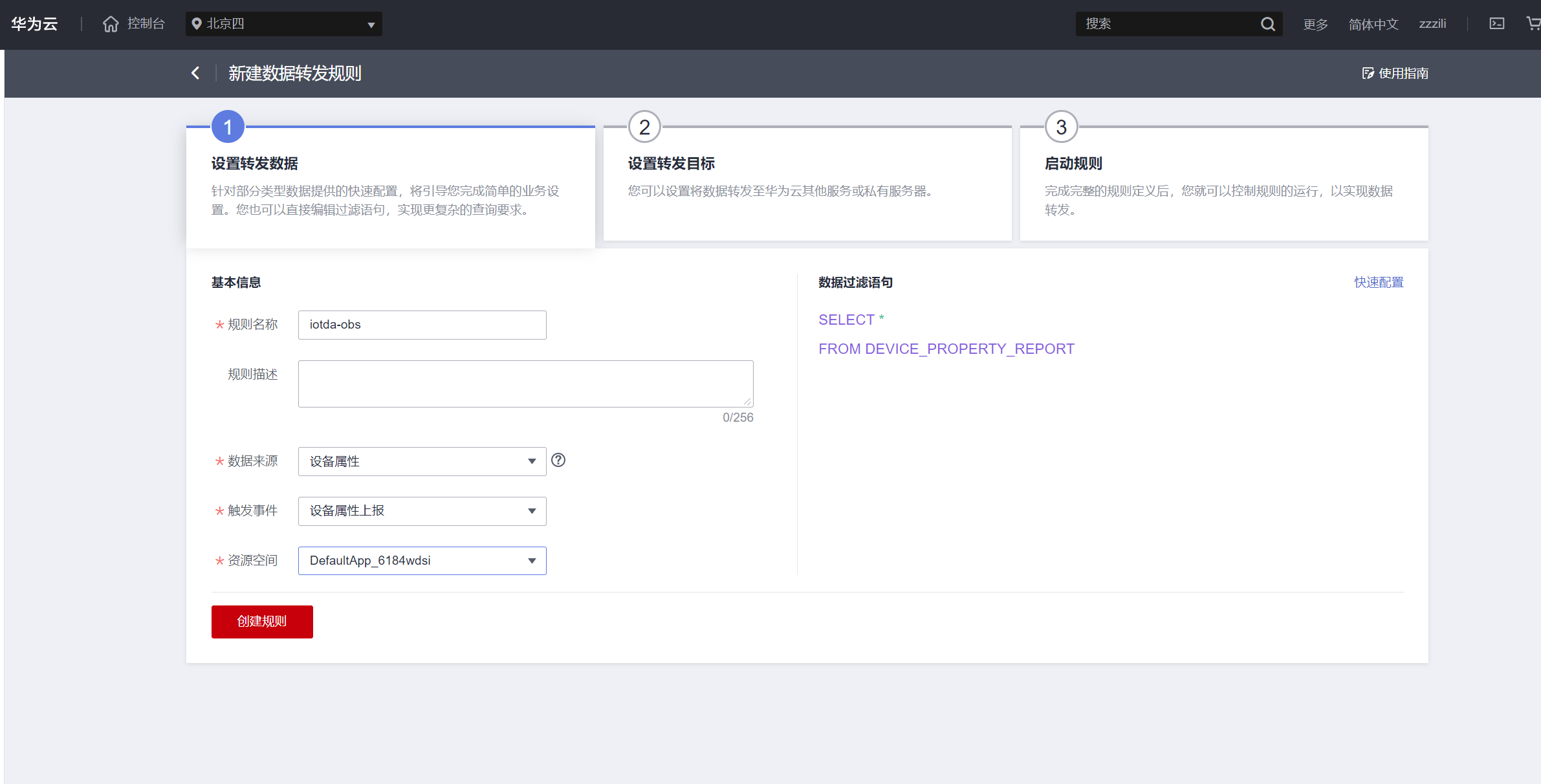The image size is (1541, 784).
Task: Click into the 规则描述 text area
Action: click(525, 384)
